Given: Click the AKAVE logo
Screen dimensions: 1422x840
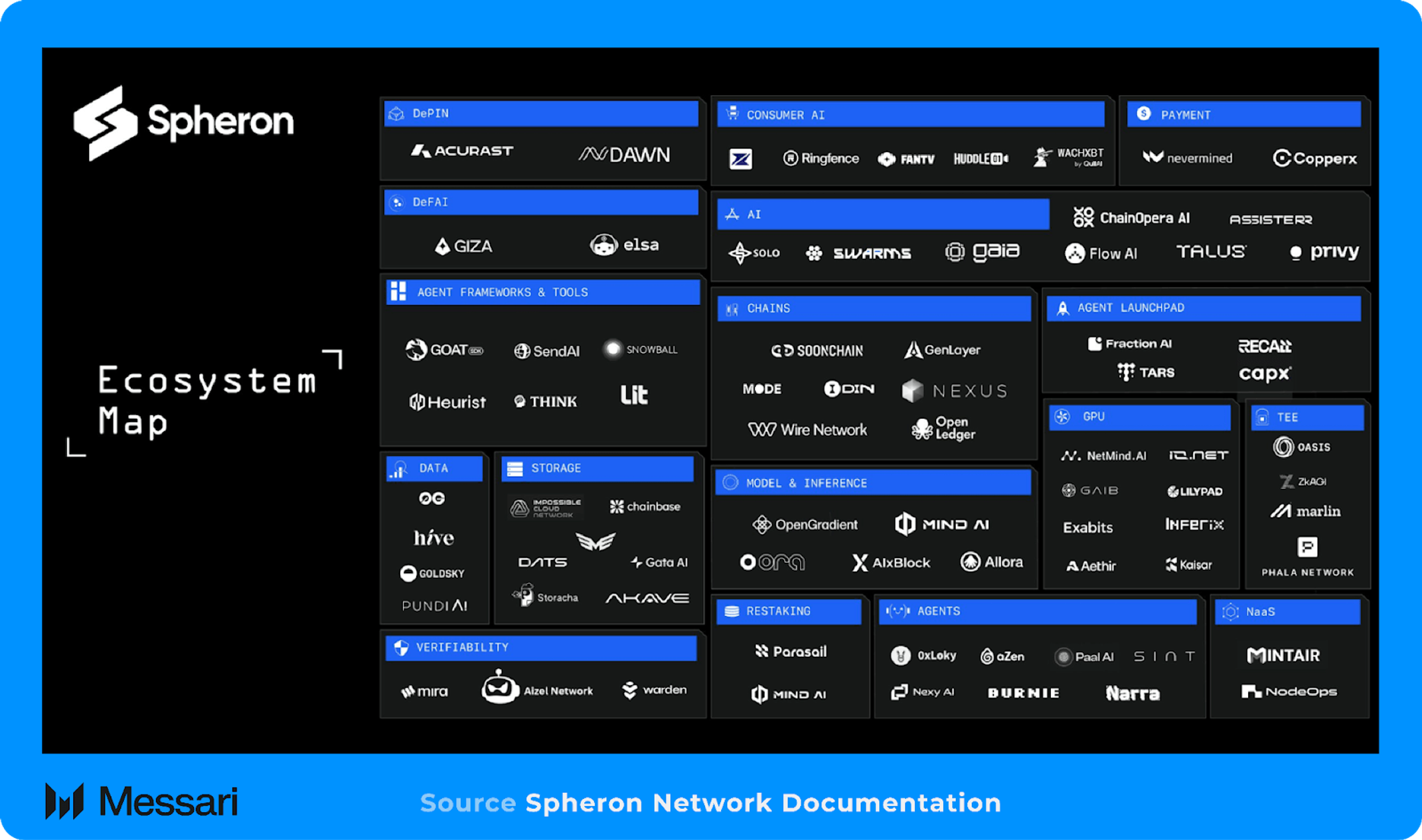Looking at the screenshot, I should (647, 598).
